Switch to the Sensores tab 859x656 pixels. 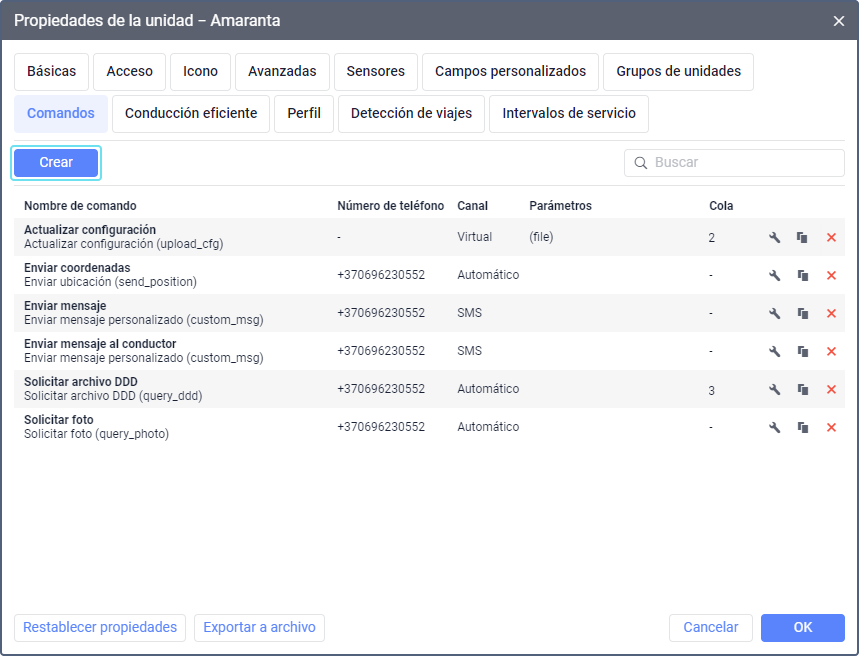click(x=376, y=72)
